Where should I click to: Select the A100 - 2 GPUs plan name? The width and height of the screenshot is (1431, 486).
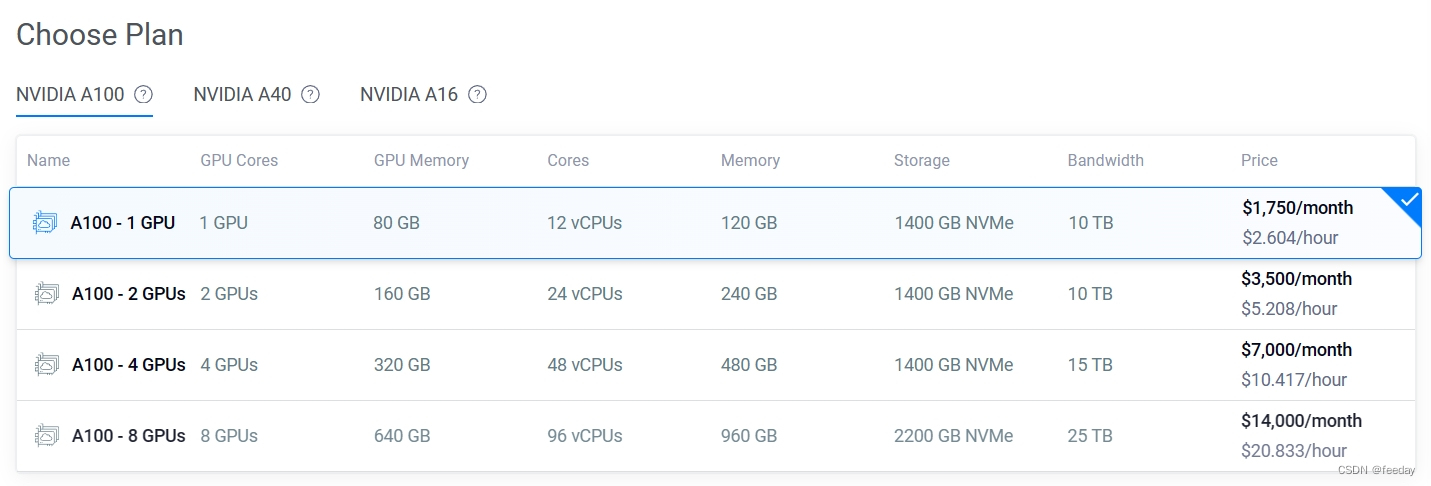[x=128, y=294]
